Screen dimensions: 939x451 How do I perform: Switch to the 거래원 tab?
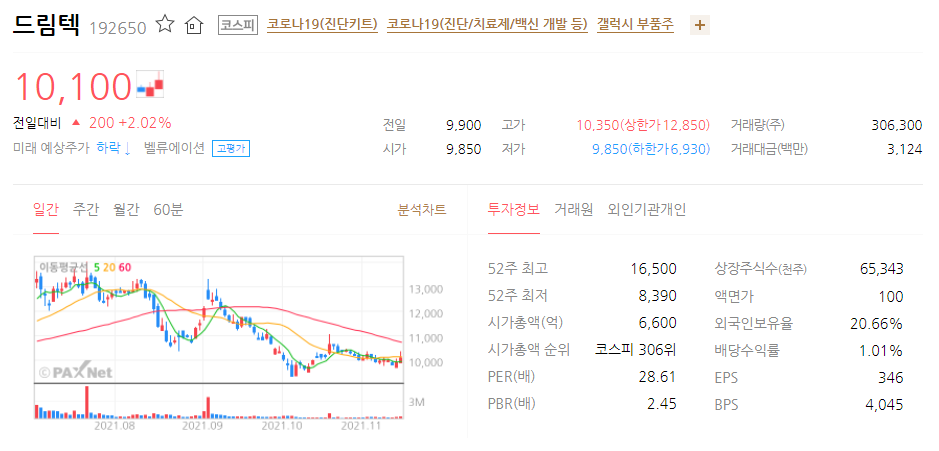coord(573,210)
